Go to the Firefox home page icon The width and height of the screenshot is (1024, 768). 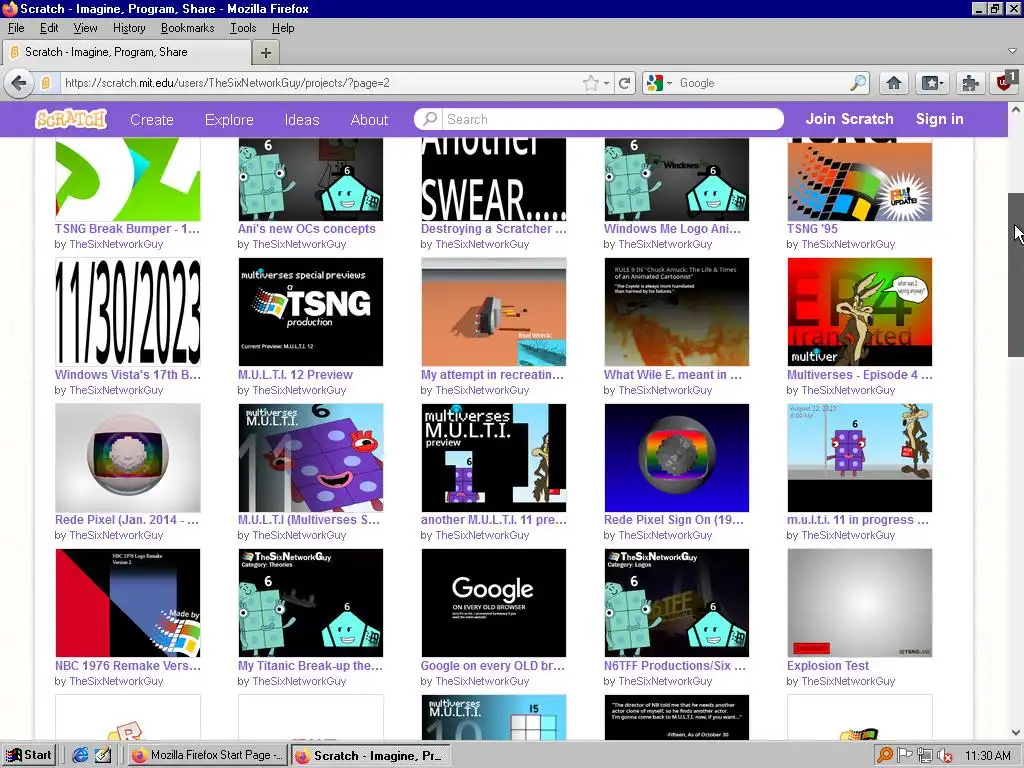click(893, 83)
